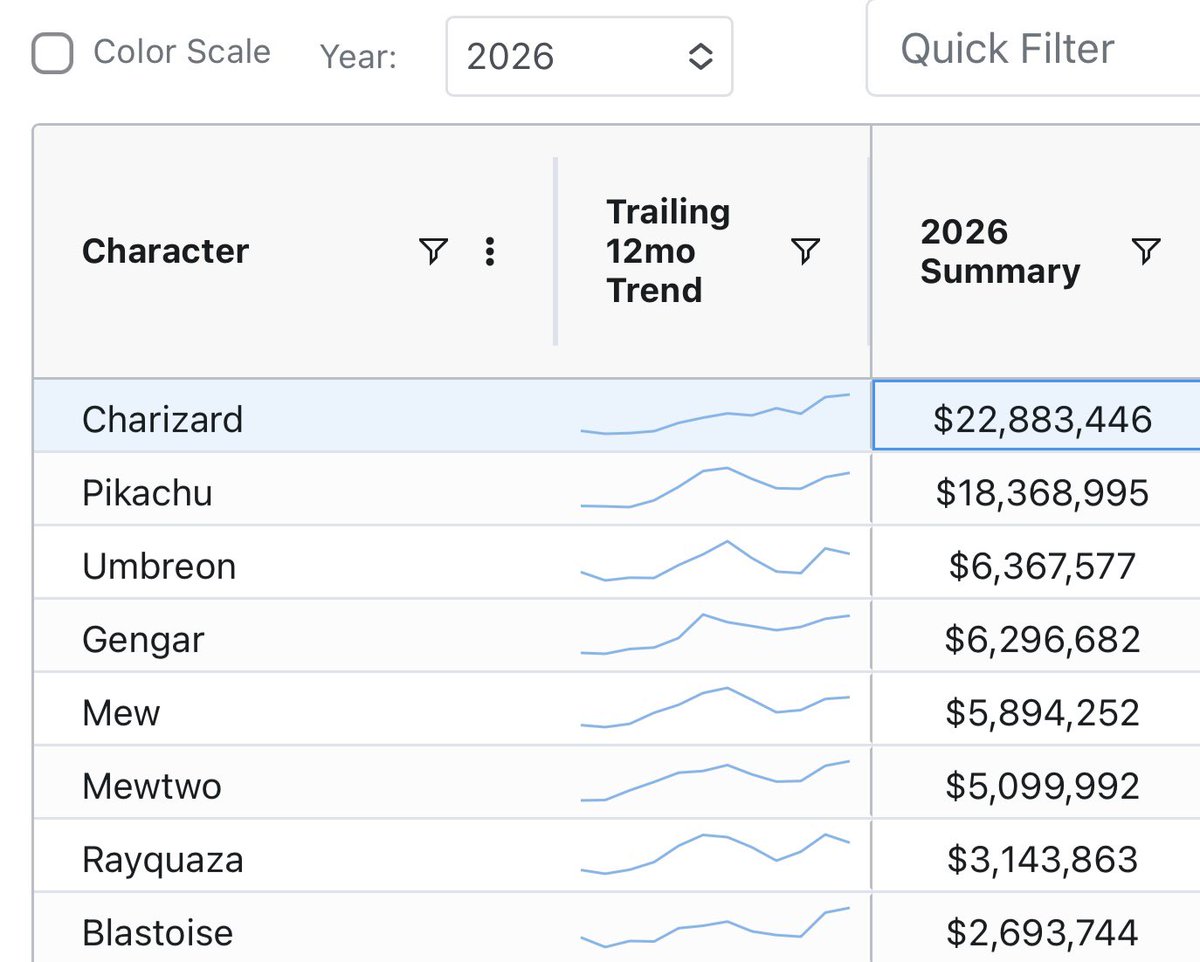Click Mew's trend sparkline
This screenshot has width=1200, height=962.
click(715, 708)
